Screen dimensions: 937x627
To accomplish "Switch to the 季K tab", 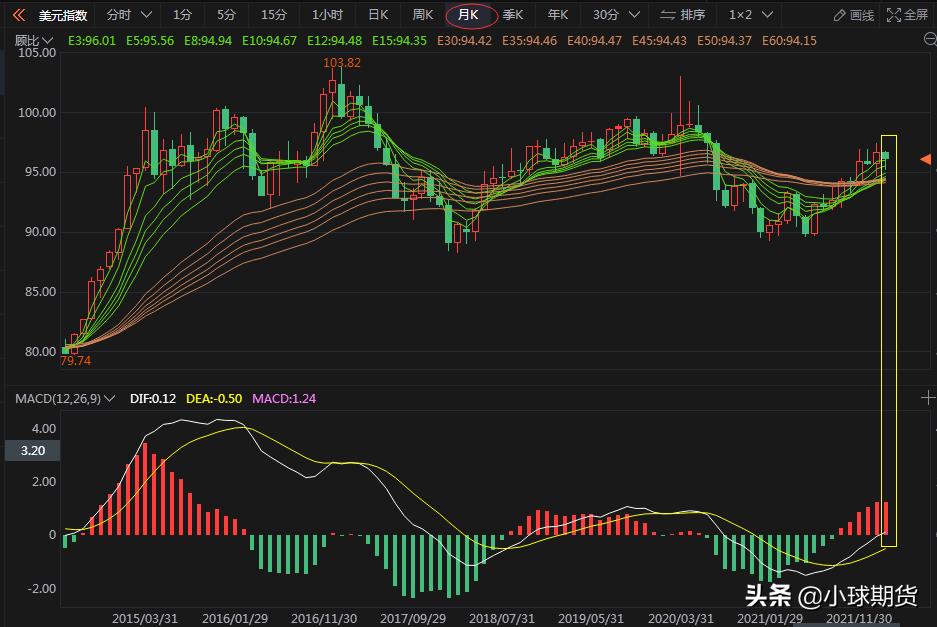I will (513, 15).
